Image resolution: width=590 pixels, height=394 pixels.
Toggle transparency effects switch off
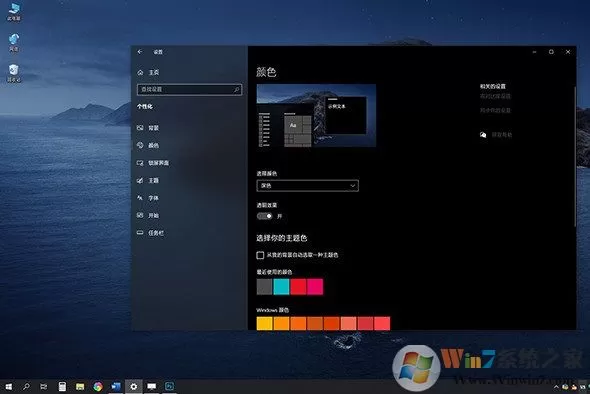pos(265,216)
